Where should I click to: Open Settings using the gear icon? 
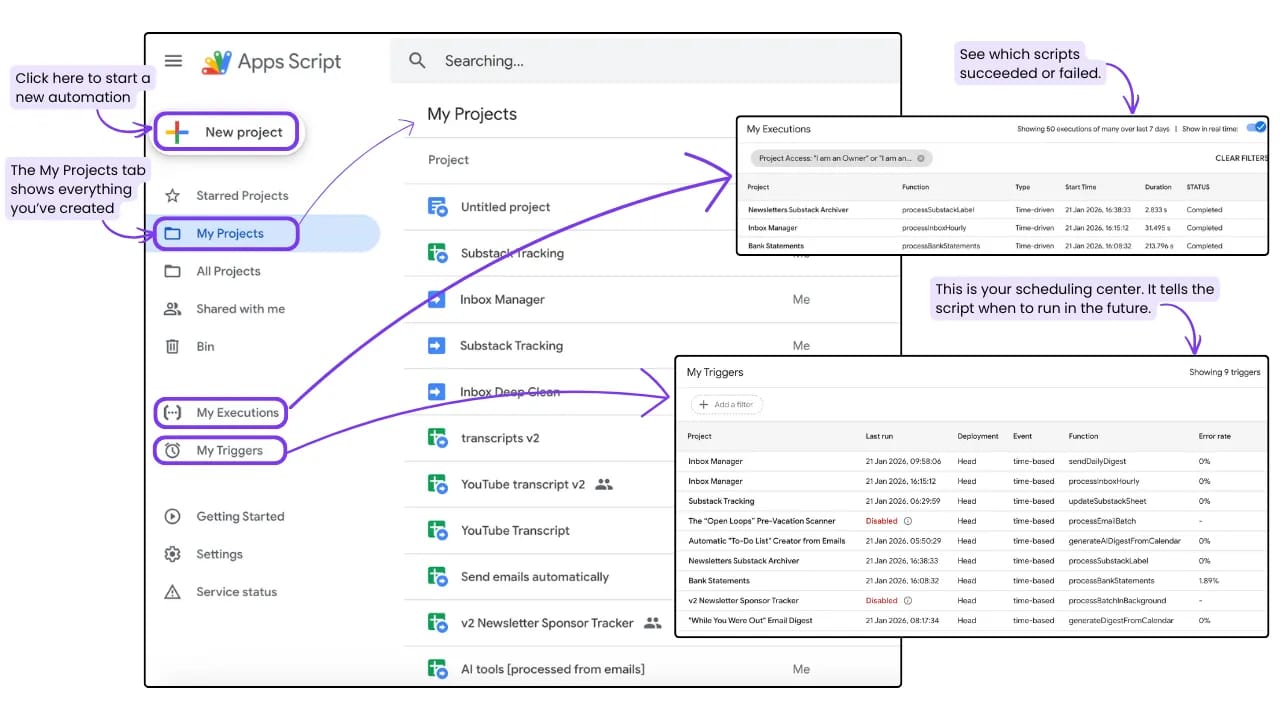click(175, 554)
